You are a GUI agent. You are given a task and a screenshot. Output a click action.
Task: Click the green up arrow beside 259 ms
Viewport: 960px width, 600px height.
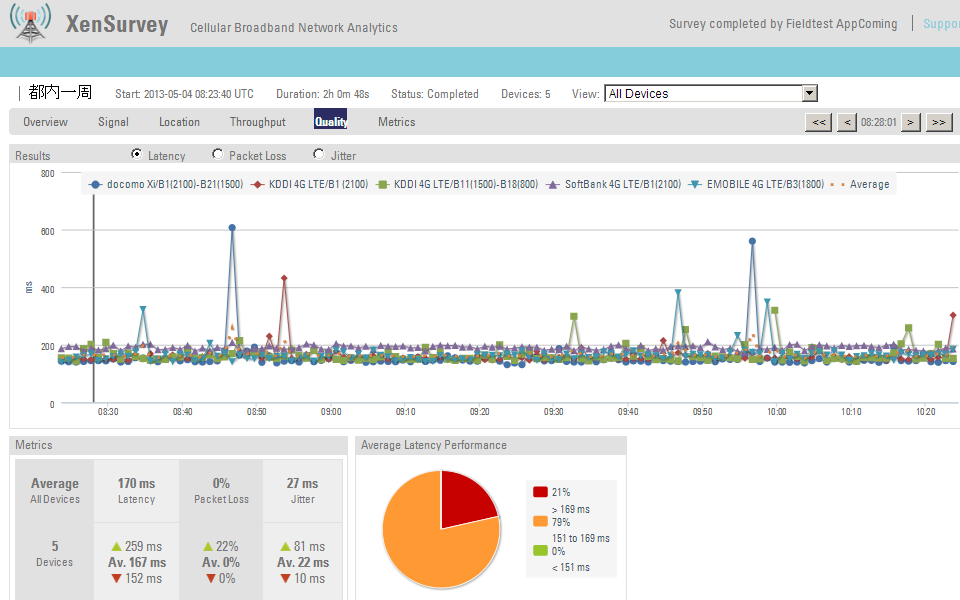click(116, 546)
